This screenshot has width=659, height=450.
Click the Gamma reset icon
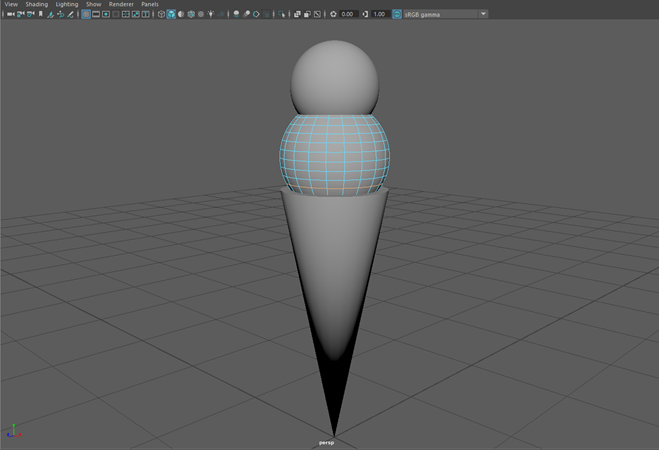pyautogui.click(x=365, y=14)
